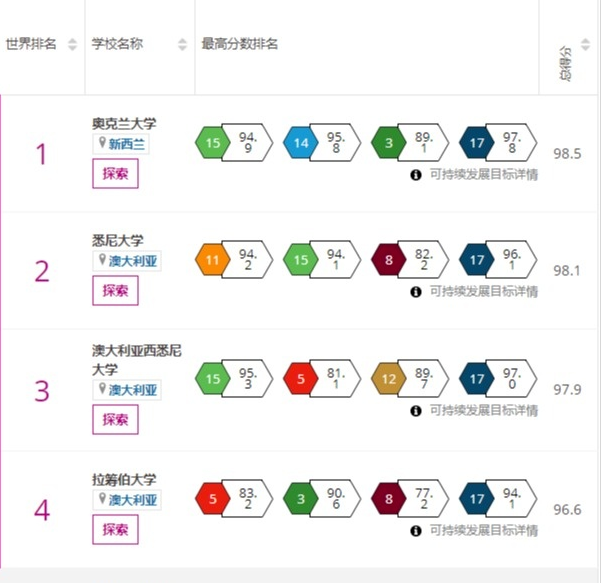Screen dimensions: 601x583
Task: Click info icon in Auckland University row
Action: pyautogui.click(x=416, y=175)
